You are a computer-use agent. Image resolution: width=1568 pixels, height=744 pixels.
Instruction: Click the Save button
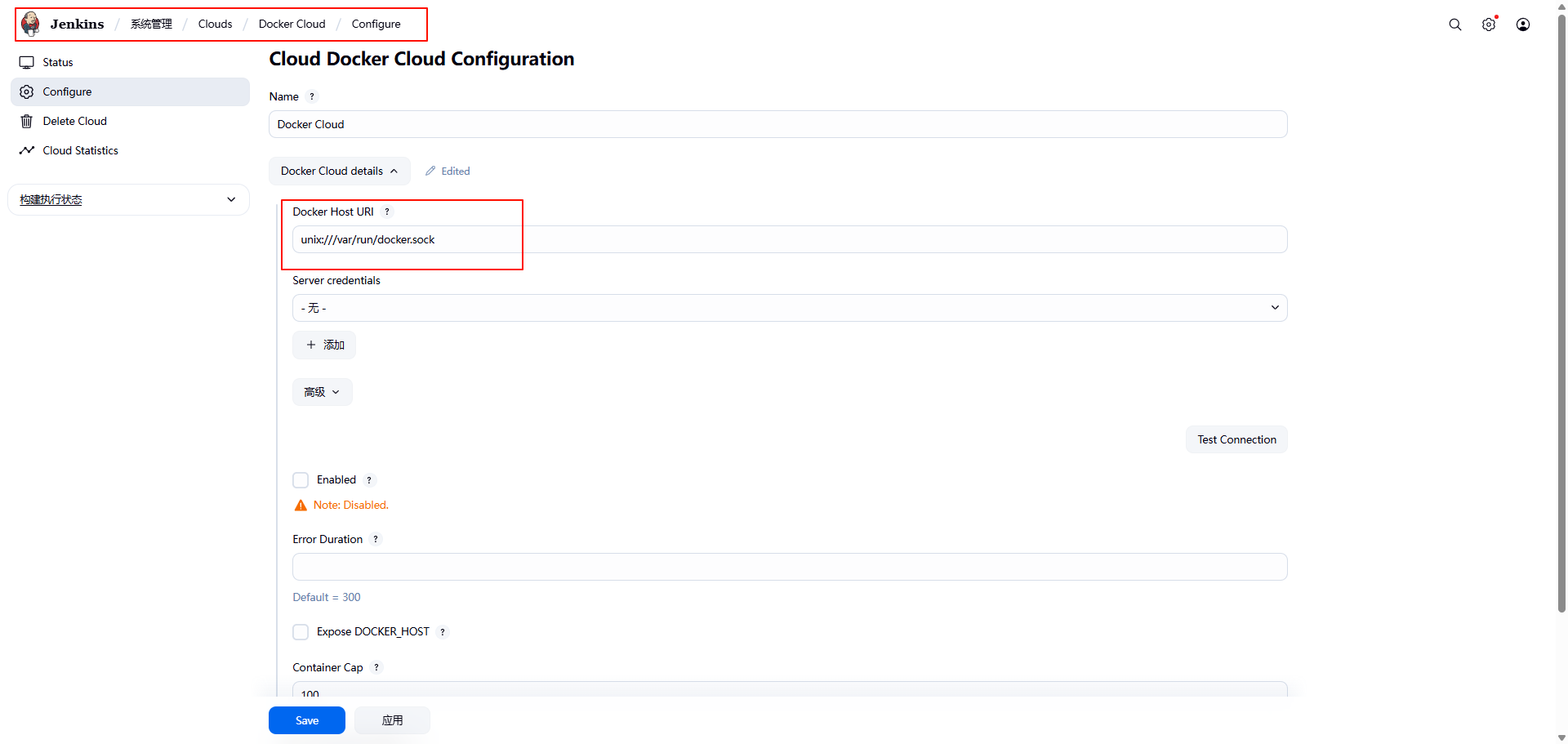click(x=307, y=720)
